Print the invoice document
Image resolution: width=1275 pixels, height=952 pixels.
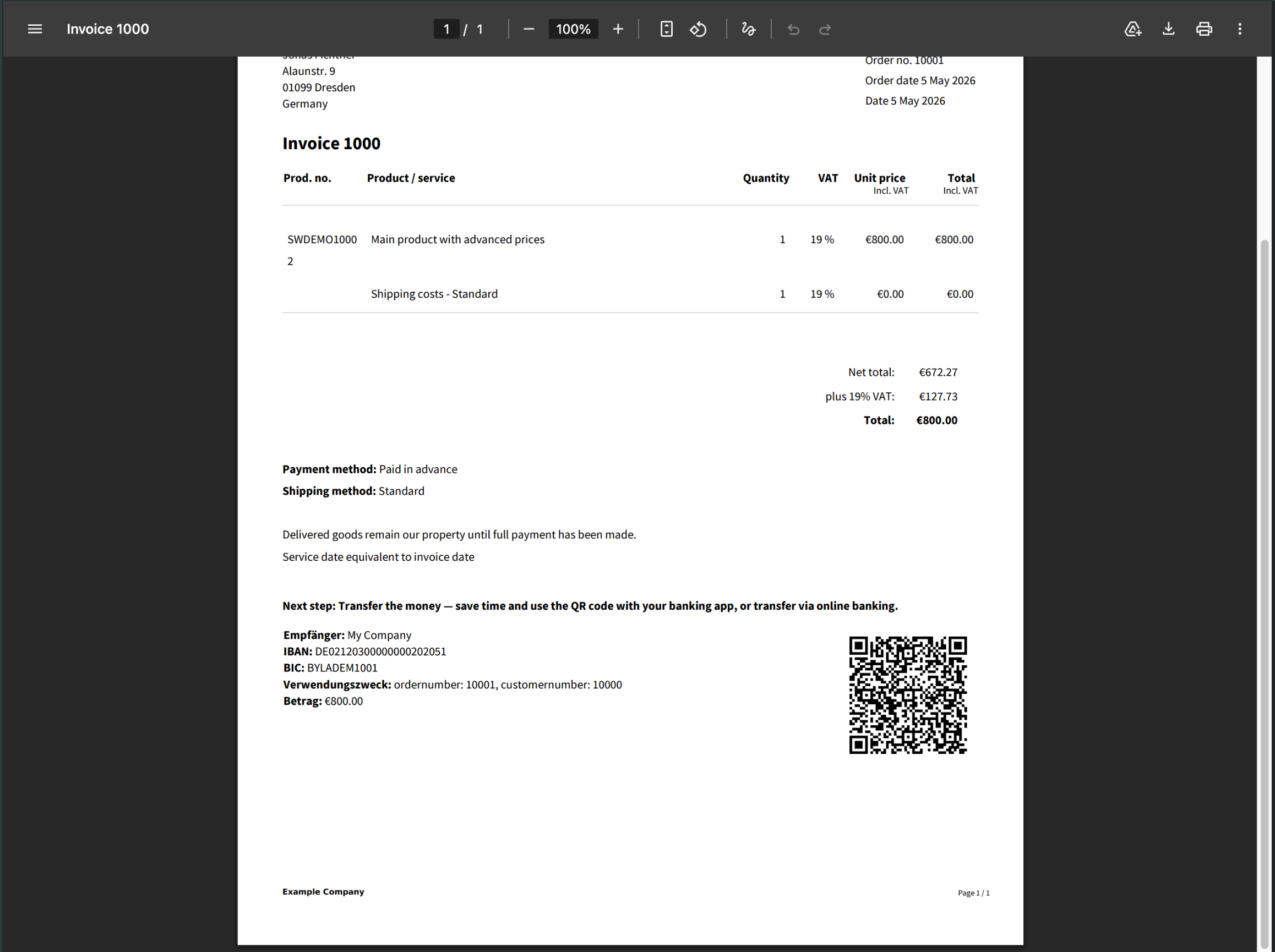[1204, 29]
